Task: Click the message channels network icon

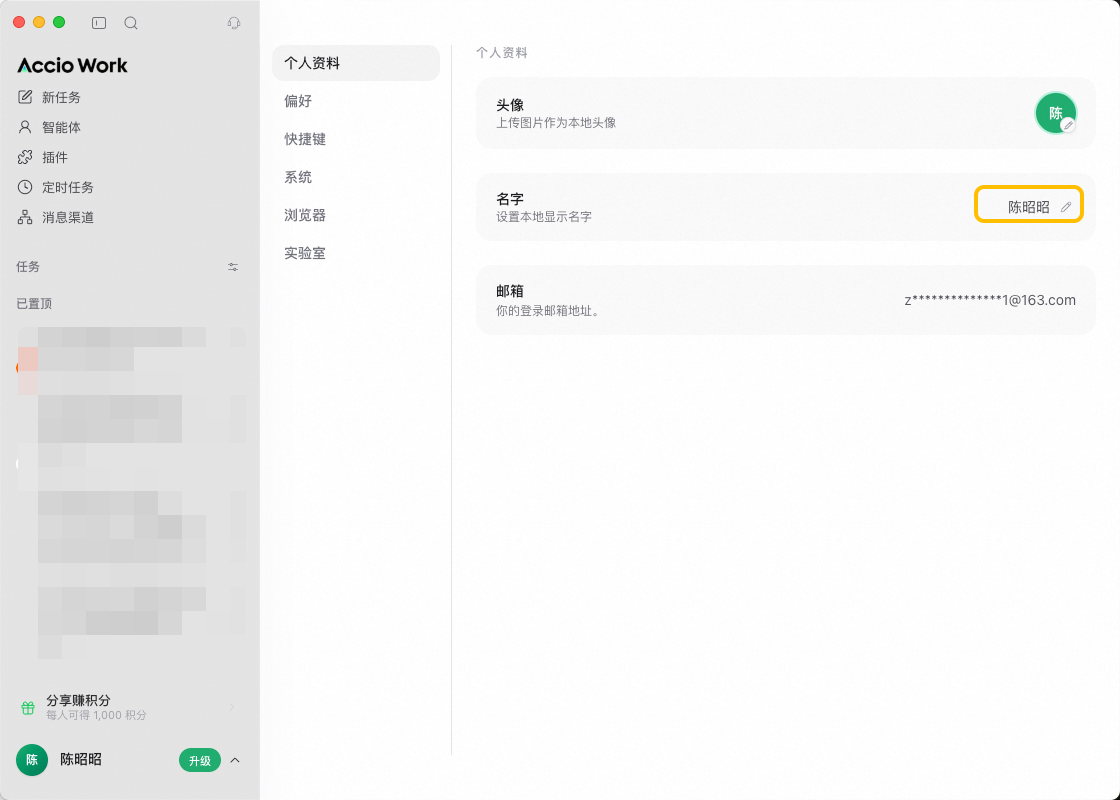Action: click(x=25, y=217)
